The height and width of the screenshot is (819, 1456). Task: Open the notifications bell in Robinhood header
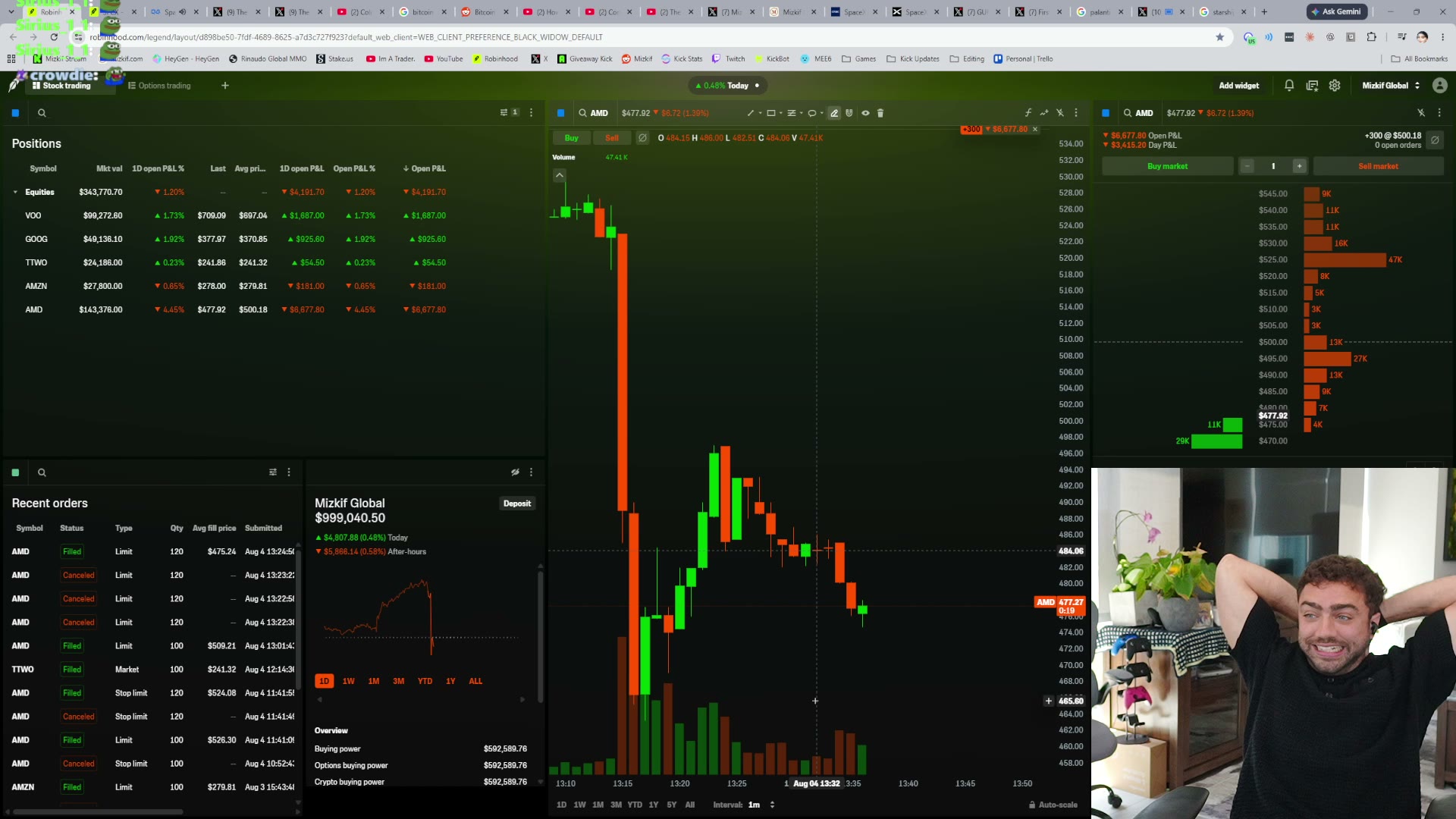[1289, 86]
